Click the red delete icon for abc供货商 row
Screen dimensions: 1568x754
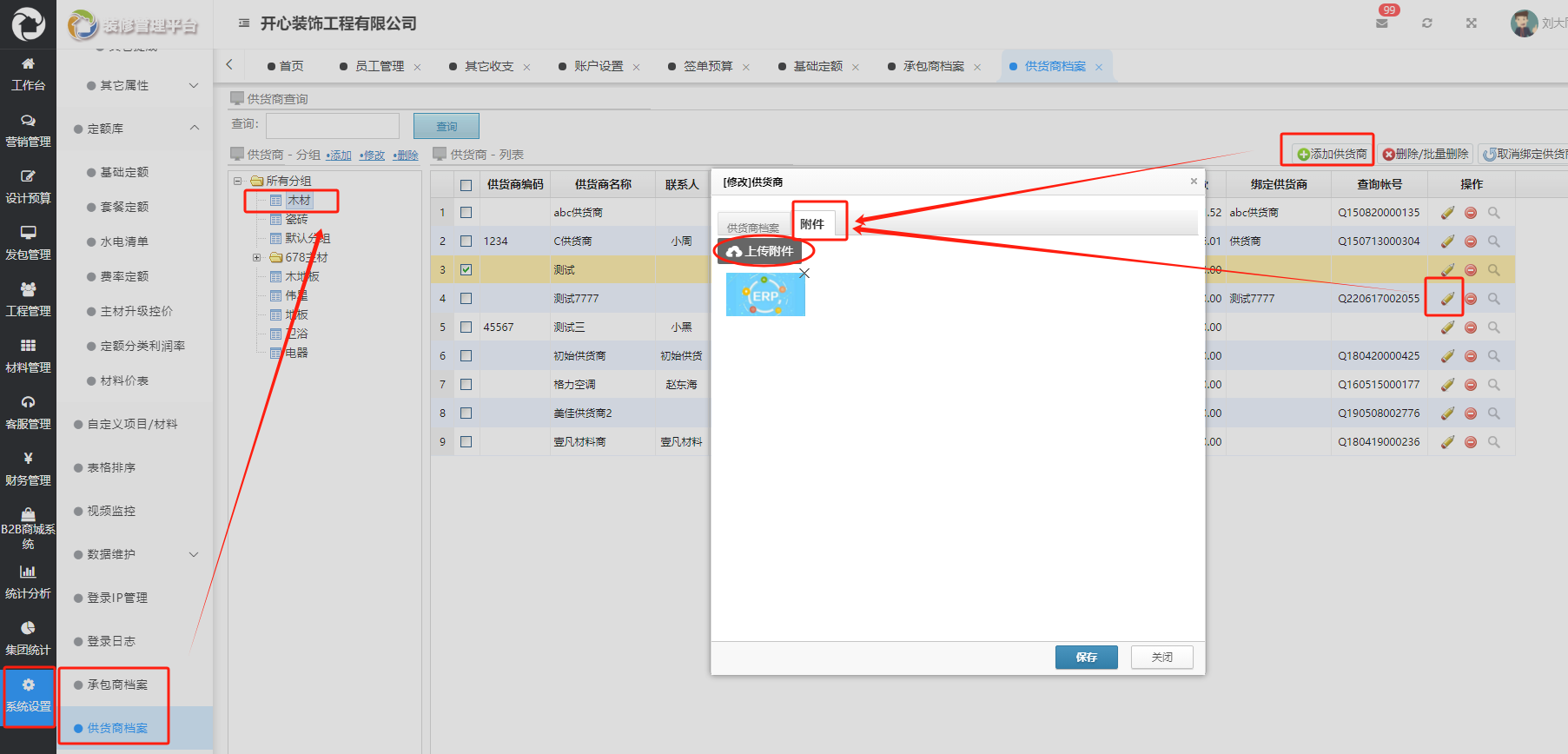[x=1471, y=213]
